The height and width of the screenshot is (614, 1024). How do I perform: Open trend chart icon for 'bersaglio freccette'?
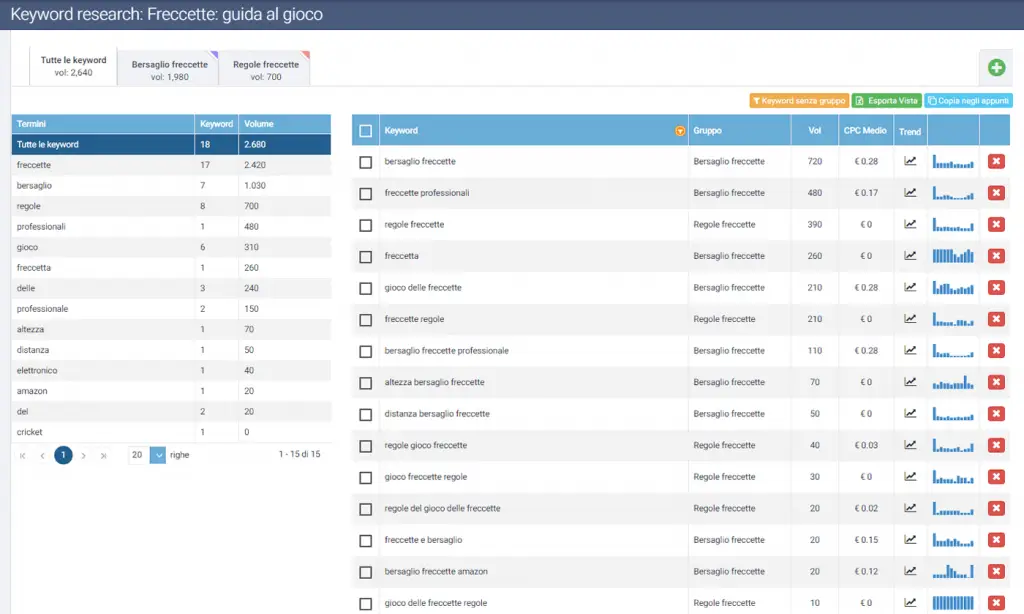[x=910, y=161]
